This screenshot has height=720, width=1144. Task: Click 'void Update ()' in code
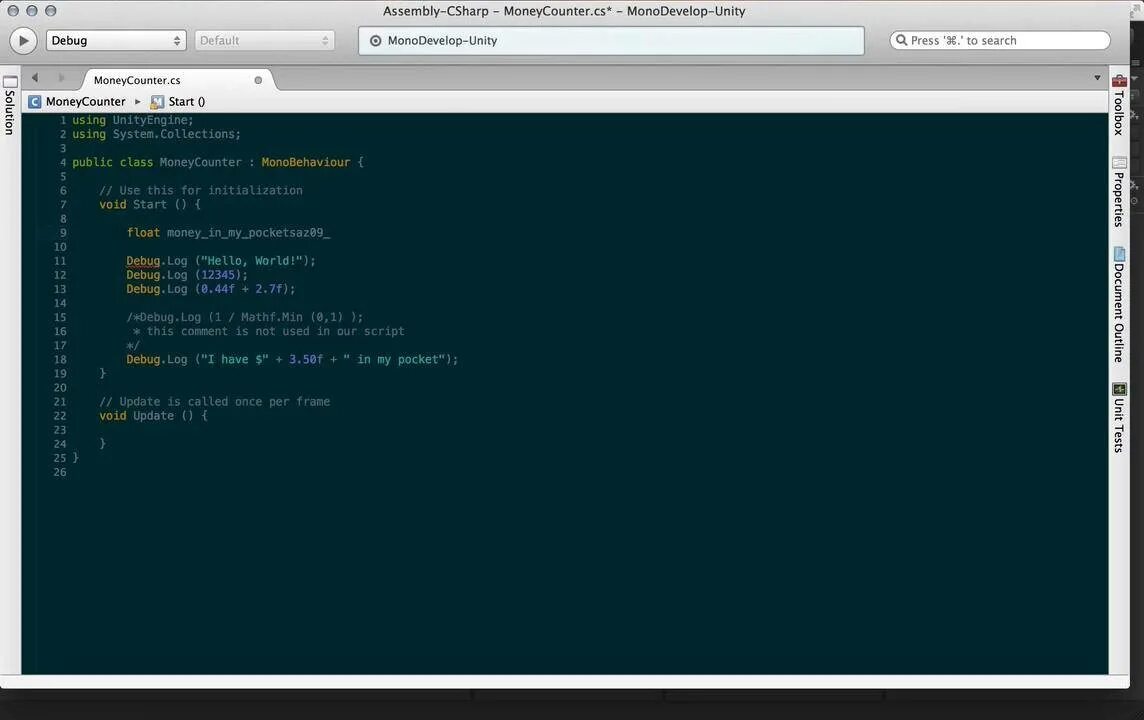147,416
